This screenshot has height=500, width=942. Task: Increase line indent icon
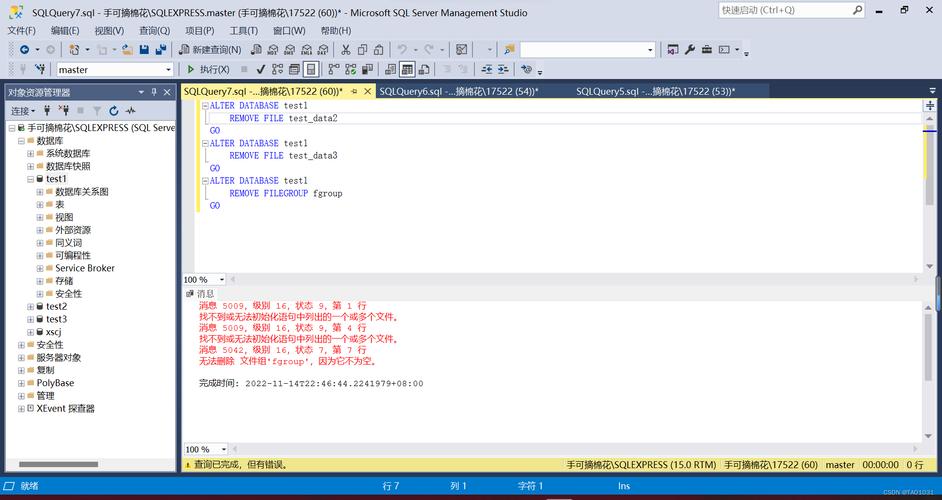pyautogui.click(x=503, y=70)
